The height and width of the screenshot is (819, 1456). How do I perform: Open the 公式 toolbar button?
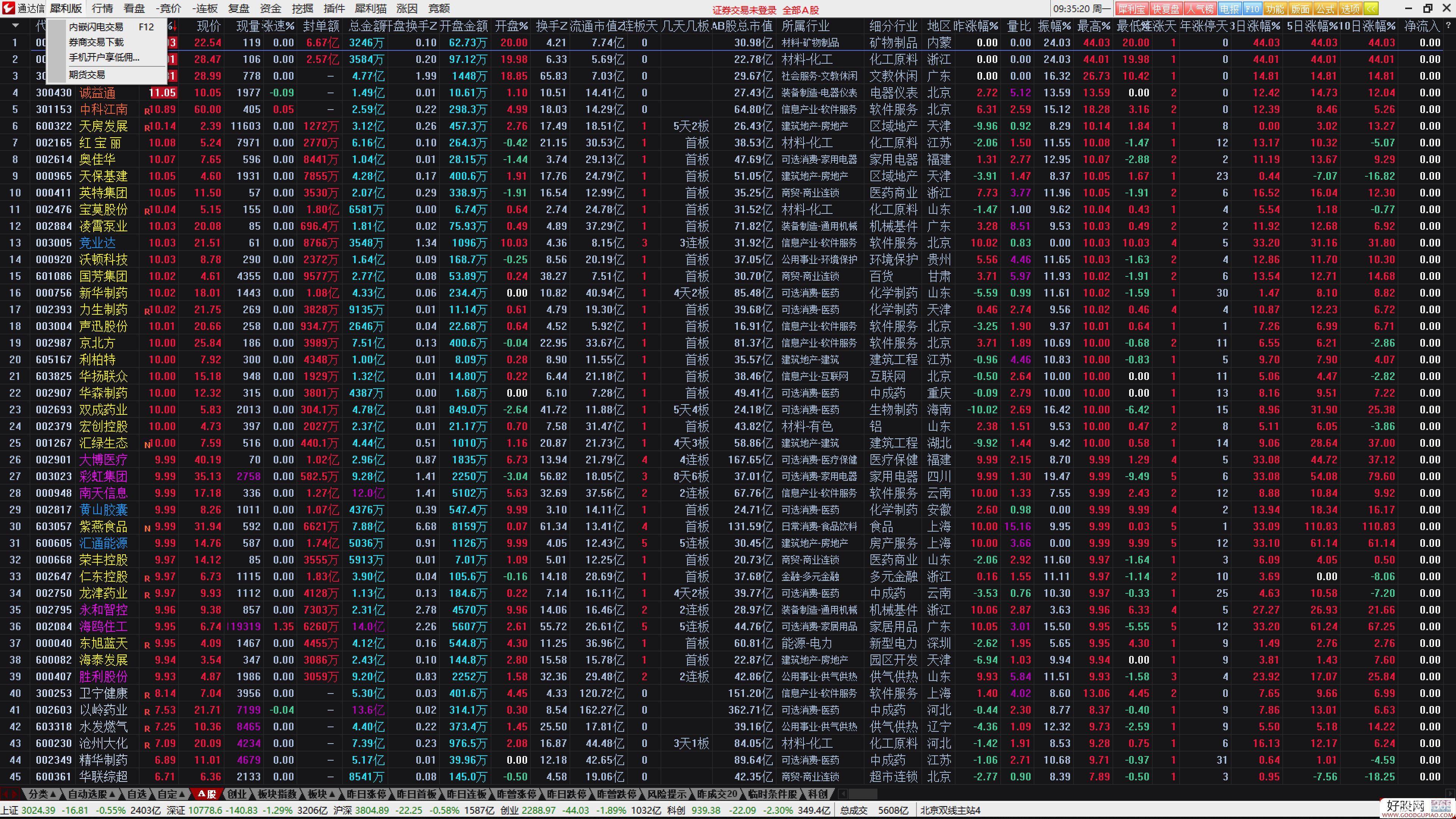coord(1325,8)
